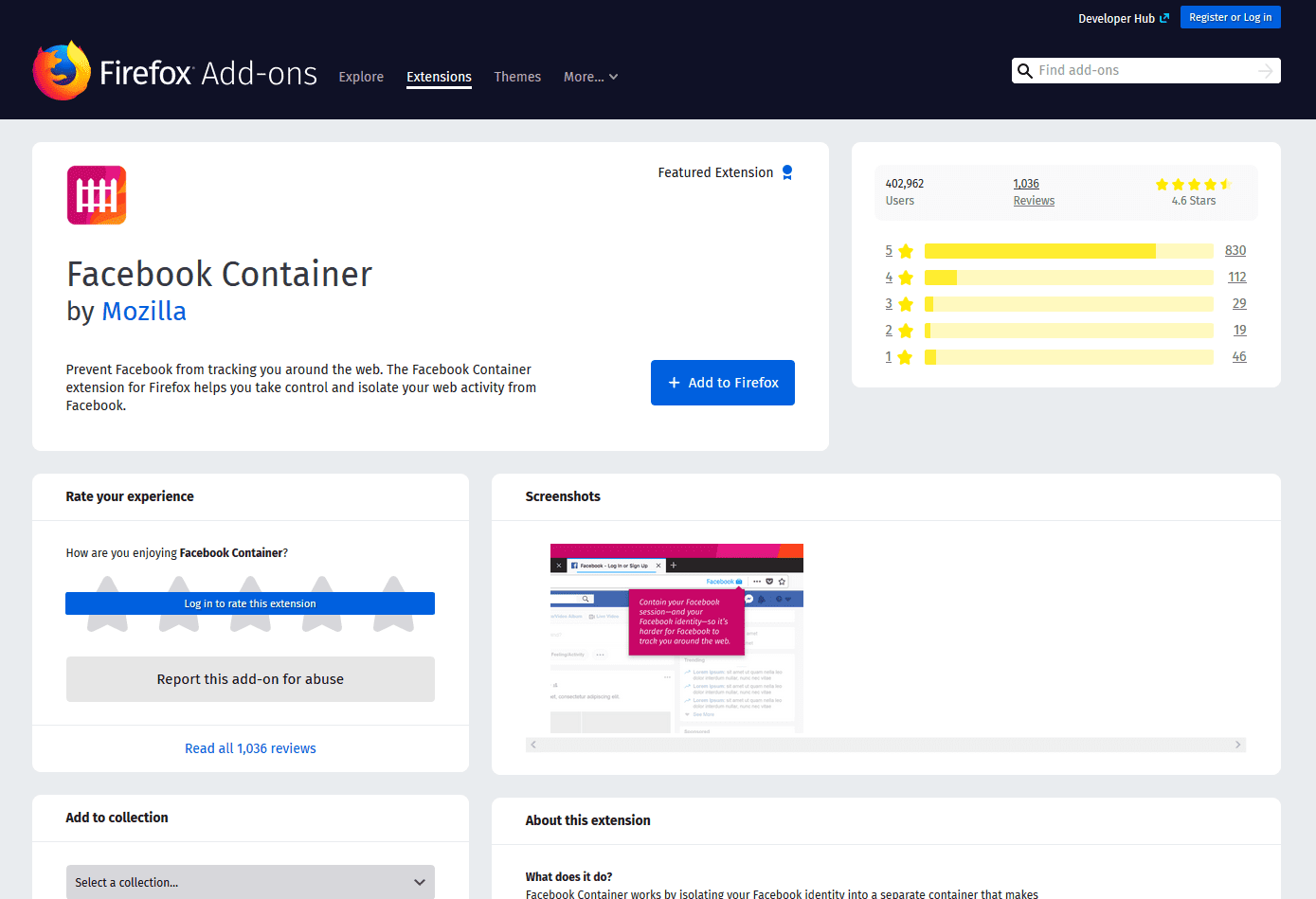Click the What does it do? text
This screenshot has height=899, width=1316.
click(x=569, y=877)
